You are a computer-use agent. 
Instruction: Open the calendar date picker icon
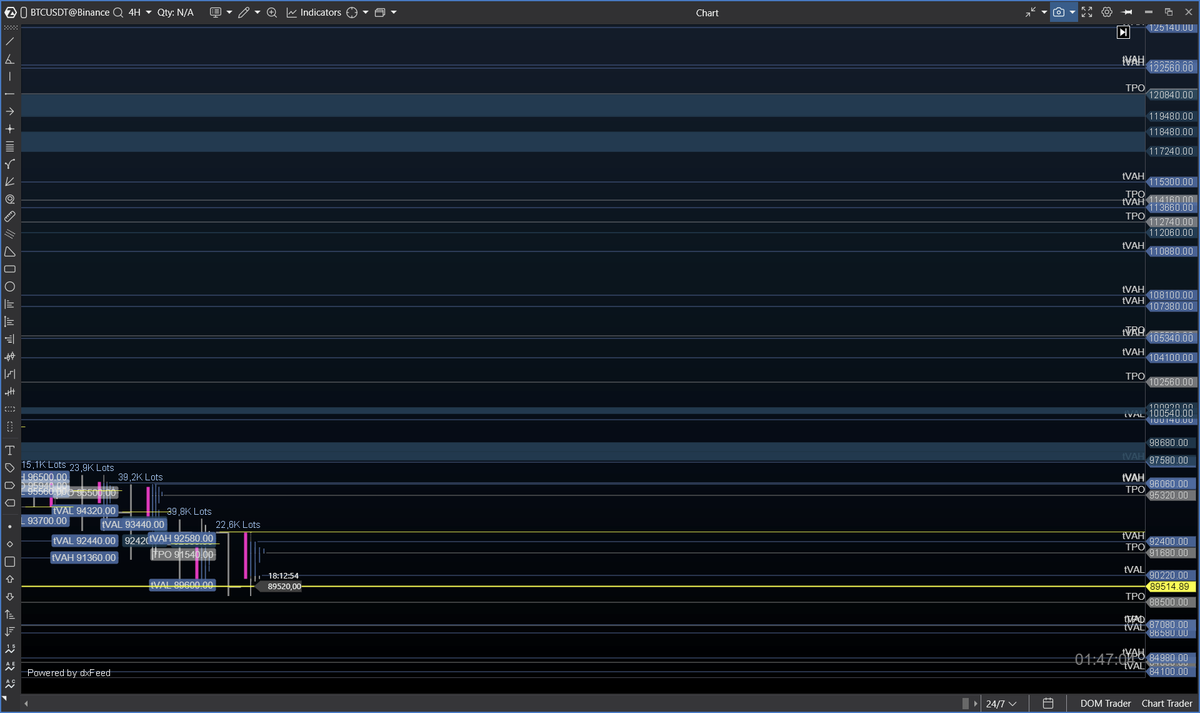pyautogui.click(x=1048, y=703)
